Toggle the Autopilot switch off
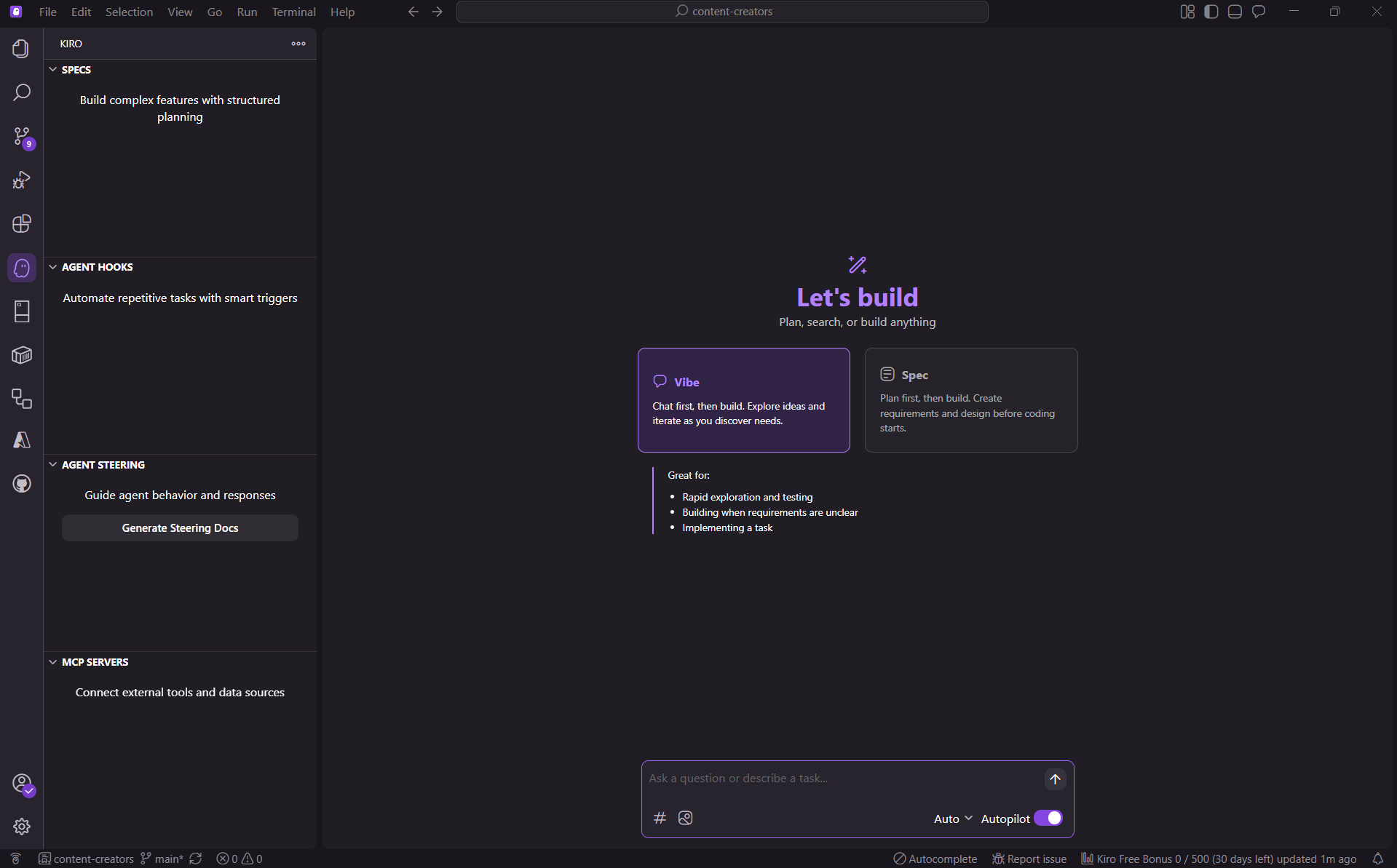Screen dimensions: 1397x868 [1048, 819]
